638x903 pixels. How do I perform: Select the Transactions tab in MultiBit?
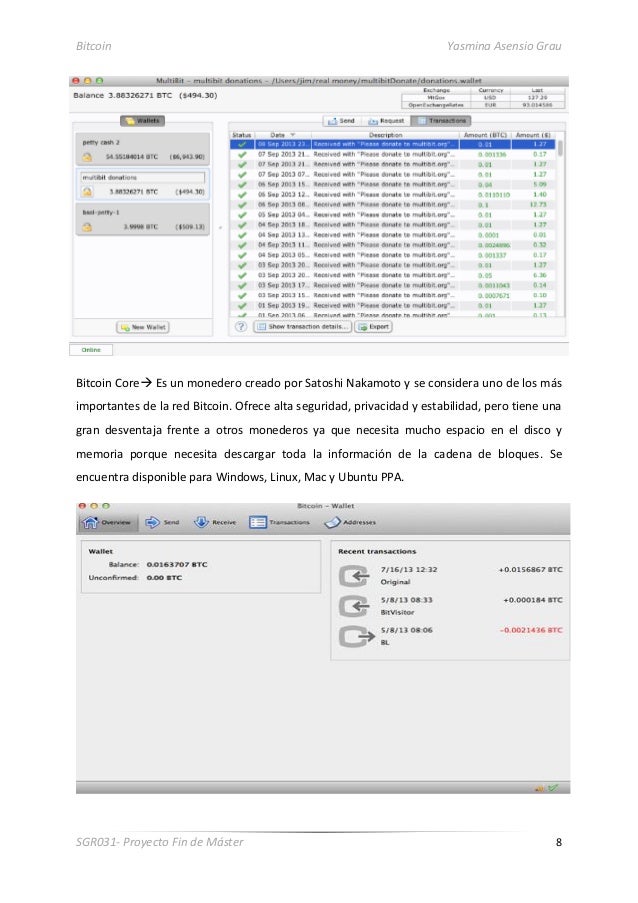click(x=441, y=120)
